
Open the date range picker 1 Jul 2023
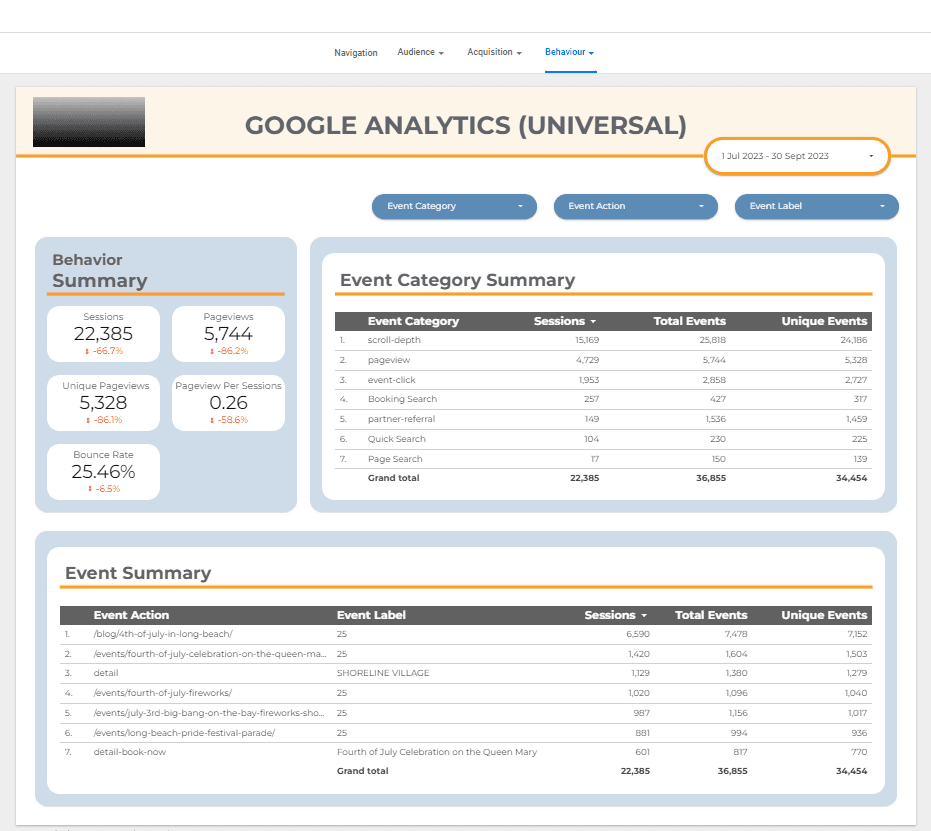tap(797, 156)
